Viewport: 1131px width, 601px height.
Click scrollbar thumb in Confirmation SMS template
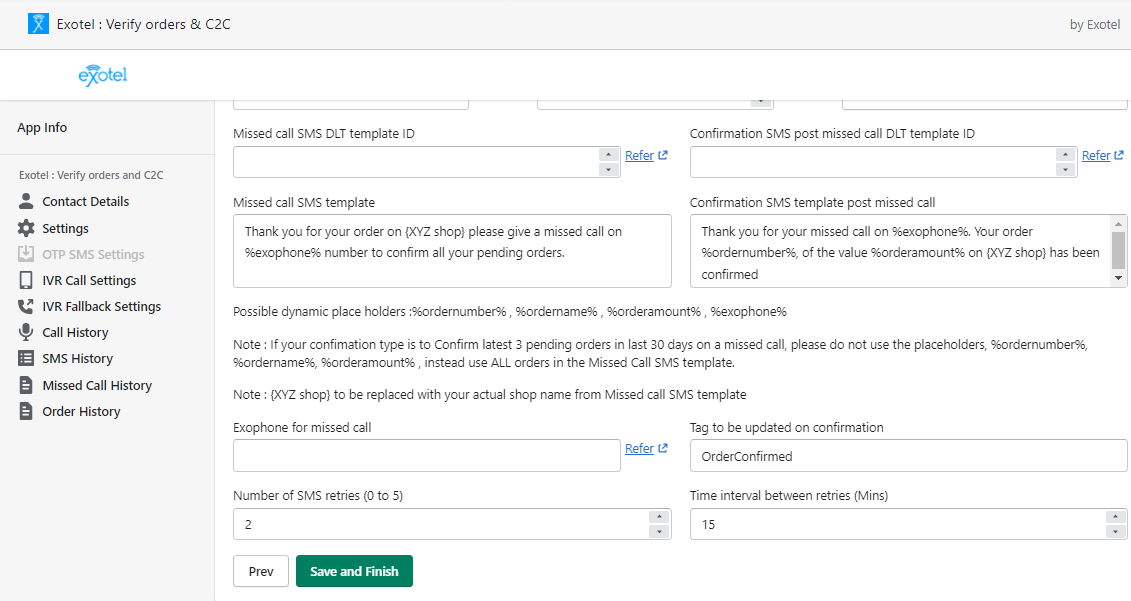click(1119, 250)
